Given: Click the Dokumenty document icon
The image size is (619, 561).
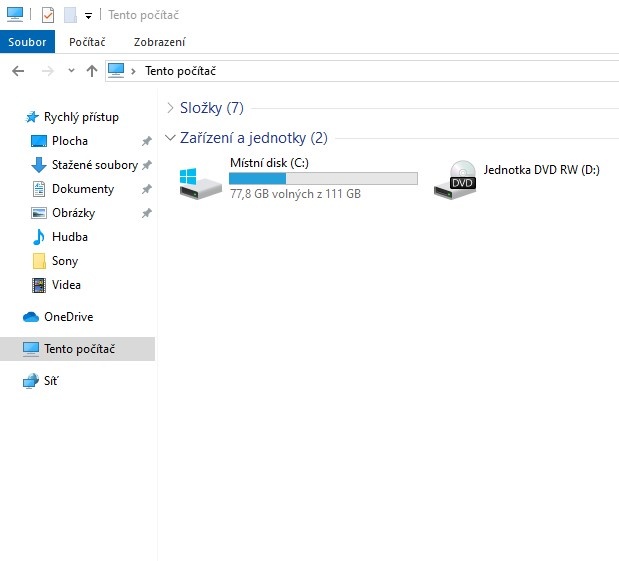Looking at the screenshot, I should (x=39, y=189).
